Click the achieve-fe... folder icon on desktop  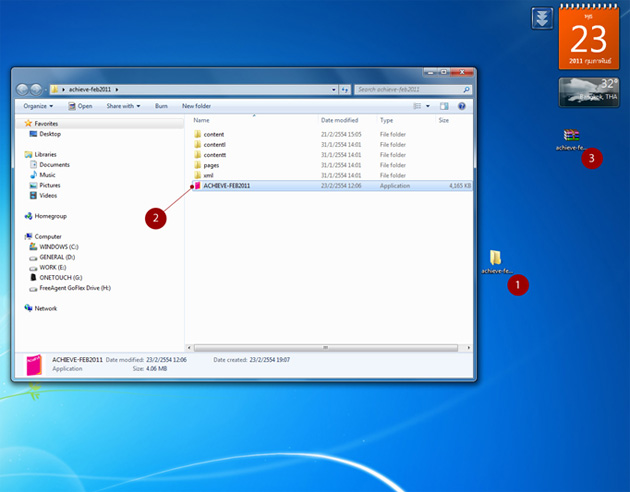coord(495,257)
